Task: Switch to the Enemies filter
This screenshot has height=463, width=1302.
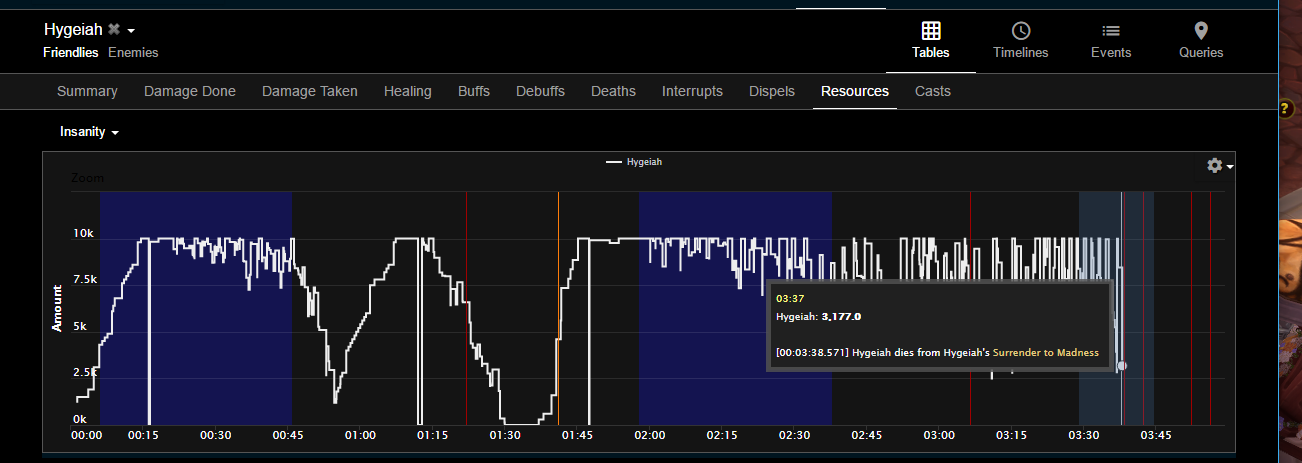Action: (133, 52)
